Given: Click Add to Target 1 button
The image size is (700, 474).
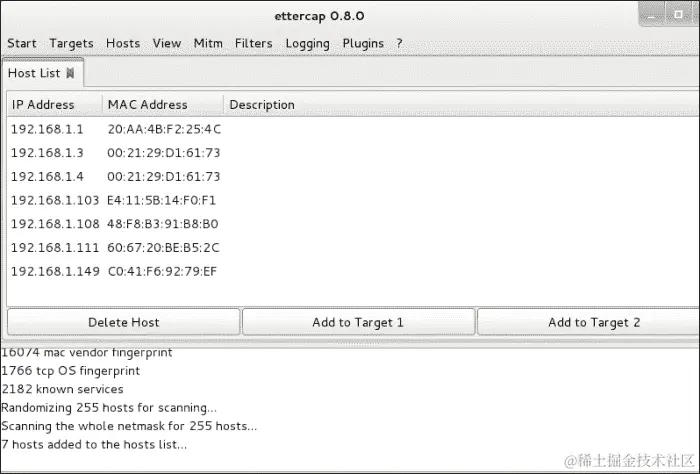Looking at the screenshot, I should (358, 322).
